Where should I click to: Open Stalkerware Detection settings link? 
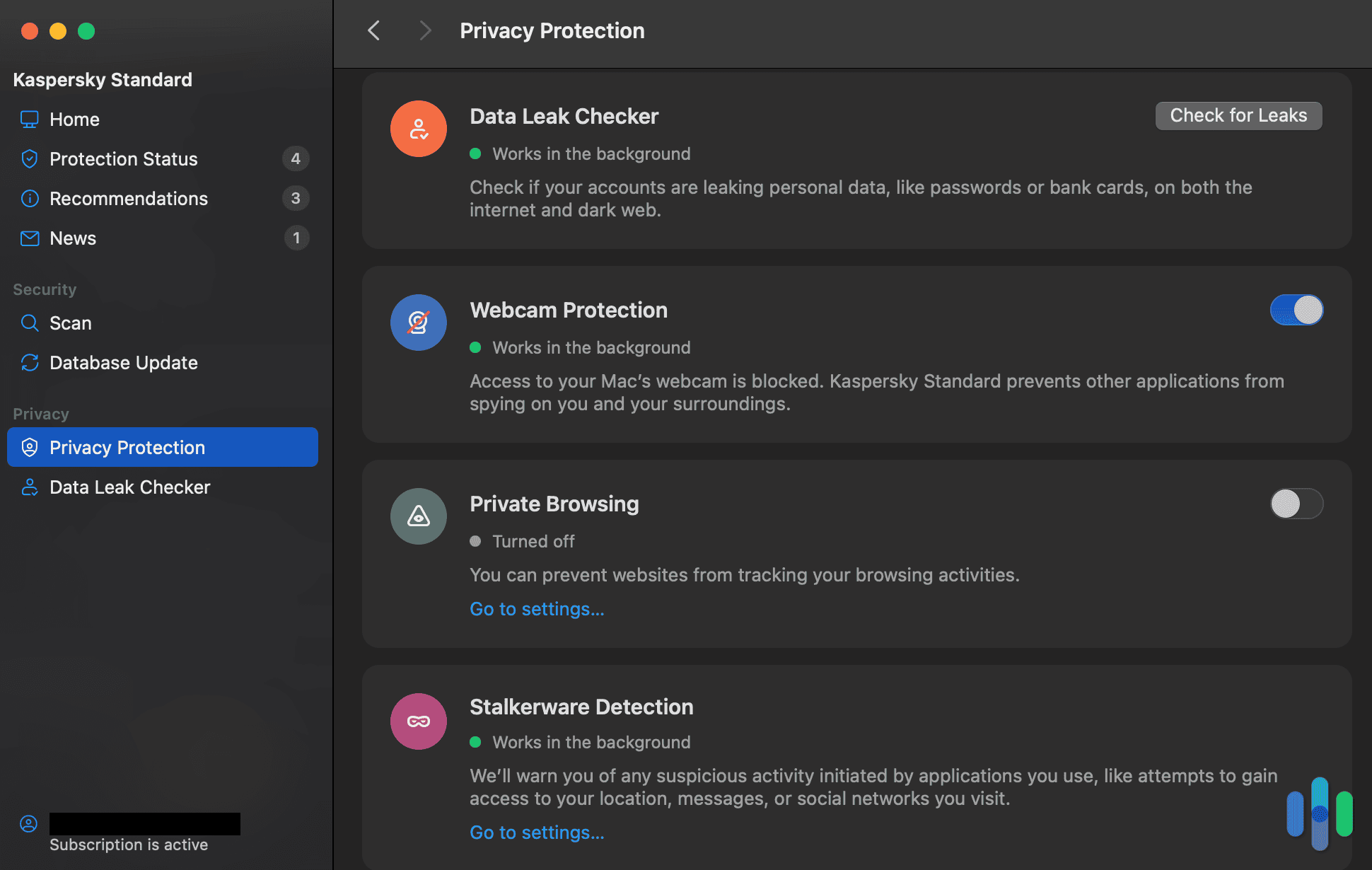click(x=537, y=832)
